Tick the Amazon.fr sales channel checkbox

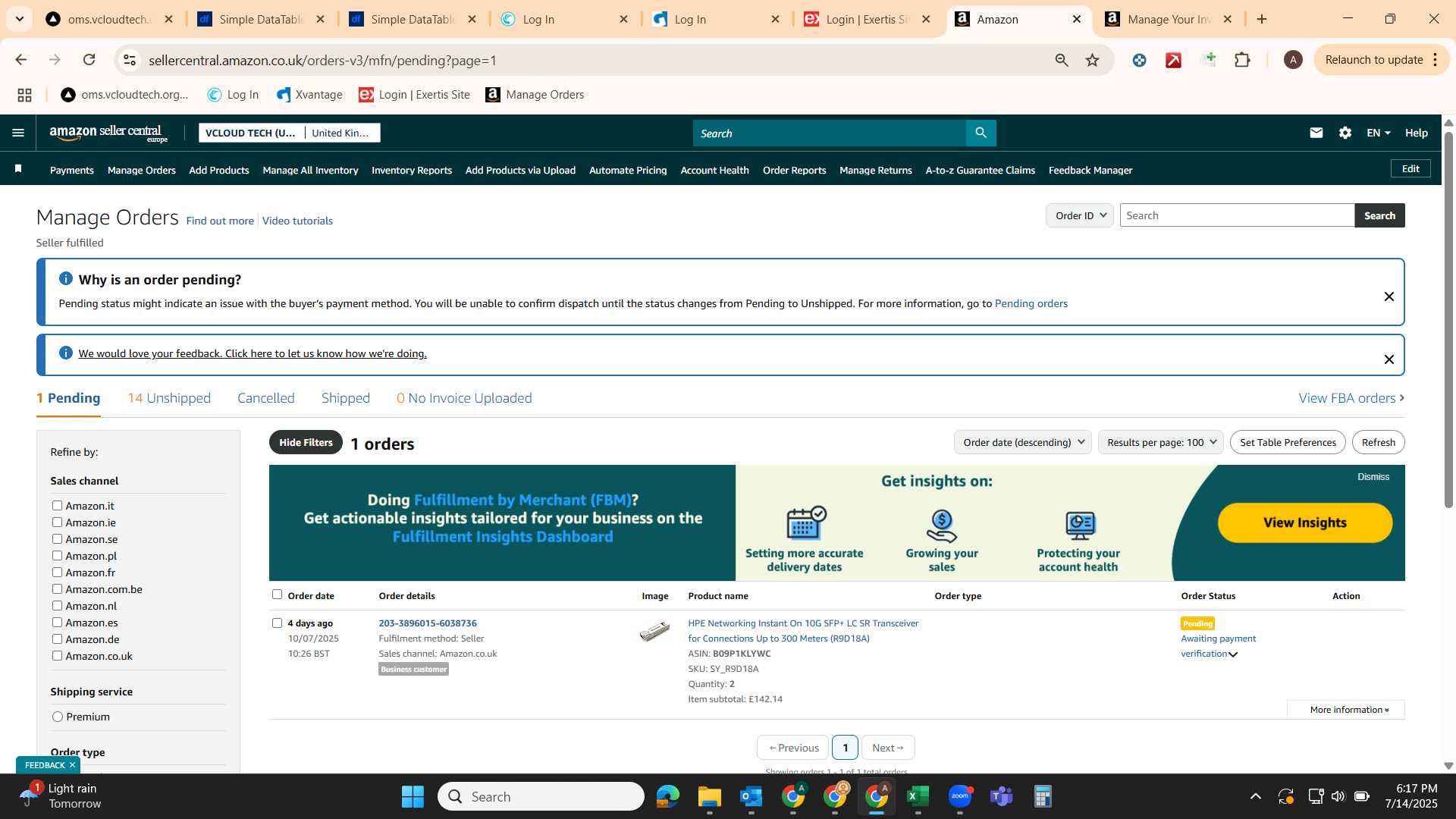tap(57, 572)
